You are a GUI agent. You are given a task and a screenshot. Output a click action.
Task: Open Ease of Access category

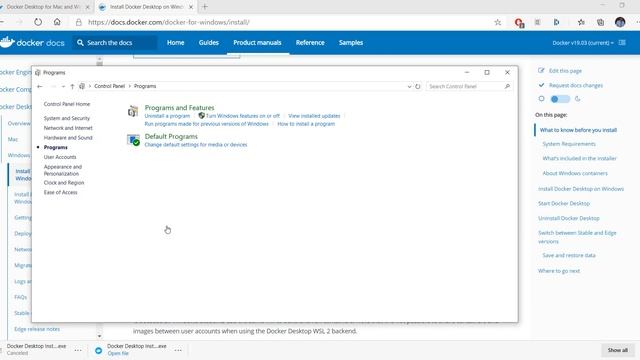(60, 192)
